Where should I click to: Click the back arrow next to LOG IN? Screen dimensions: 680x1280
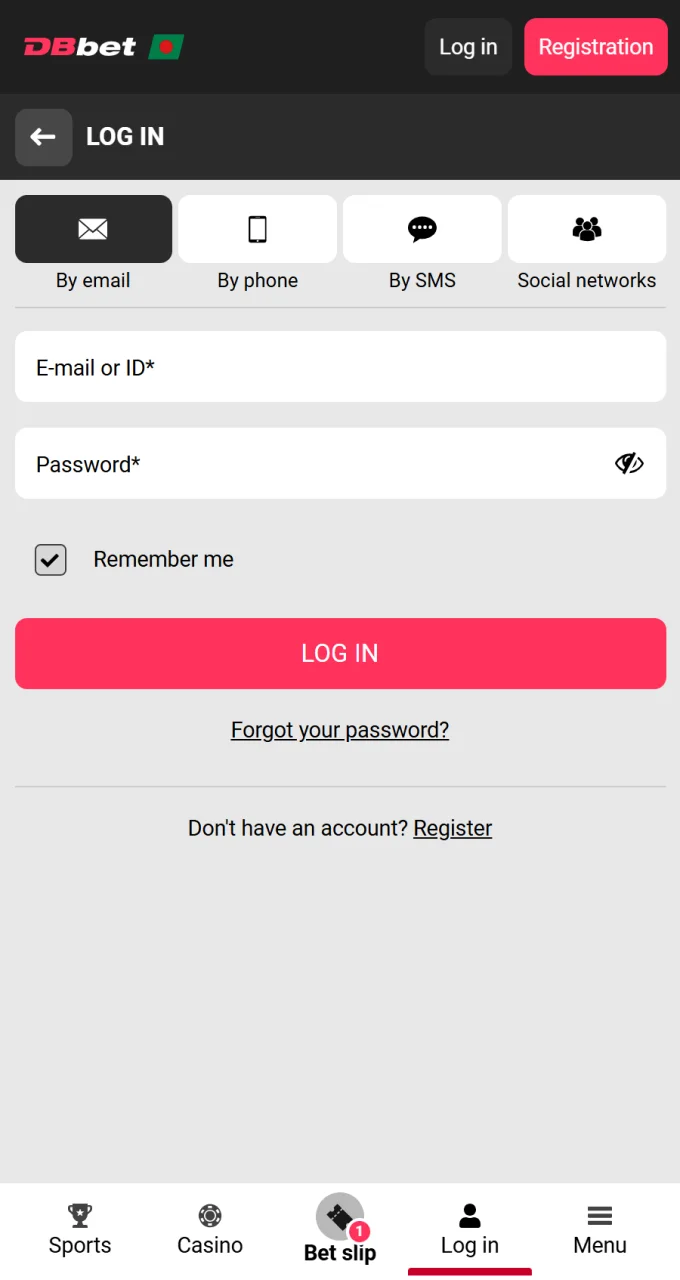(x=43, y=137)
